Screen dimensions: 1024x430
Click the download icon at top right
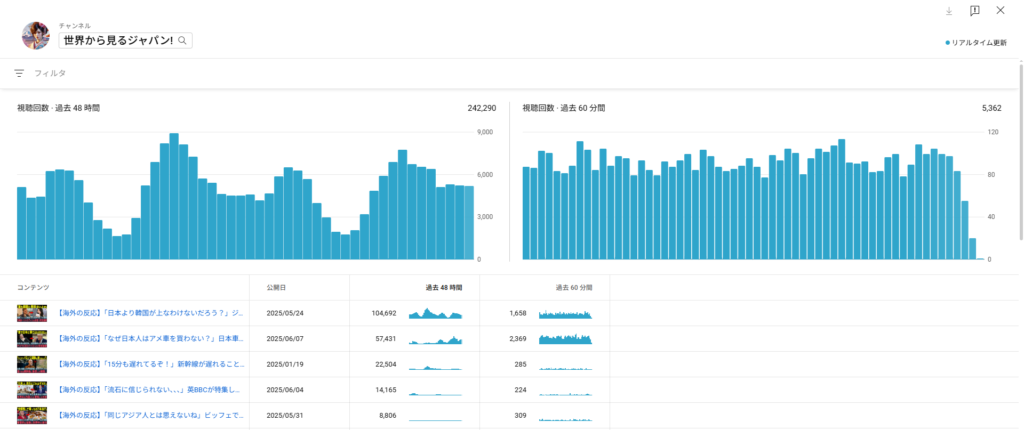coord(948,11)
